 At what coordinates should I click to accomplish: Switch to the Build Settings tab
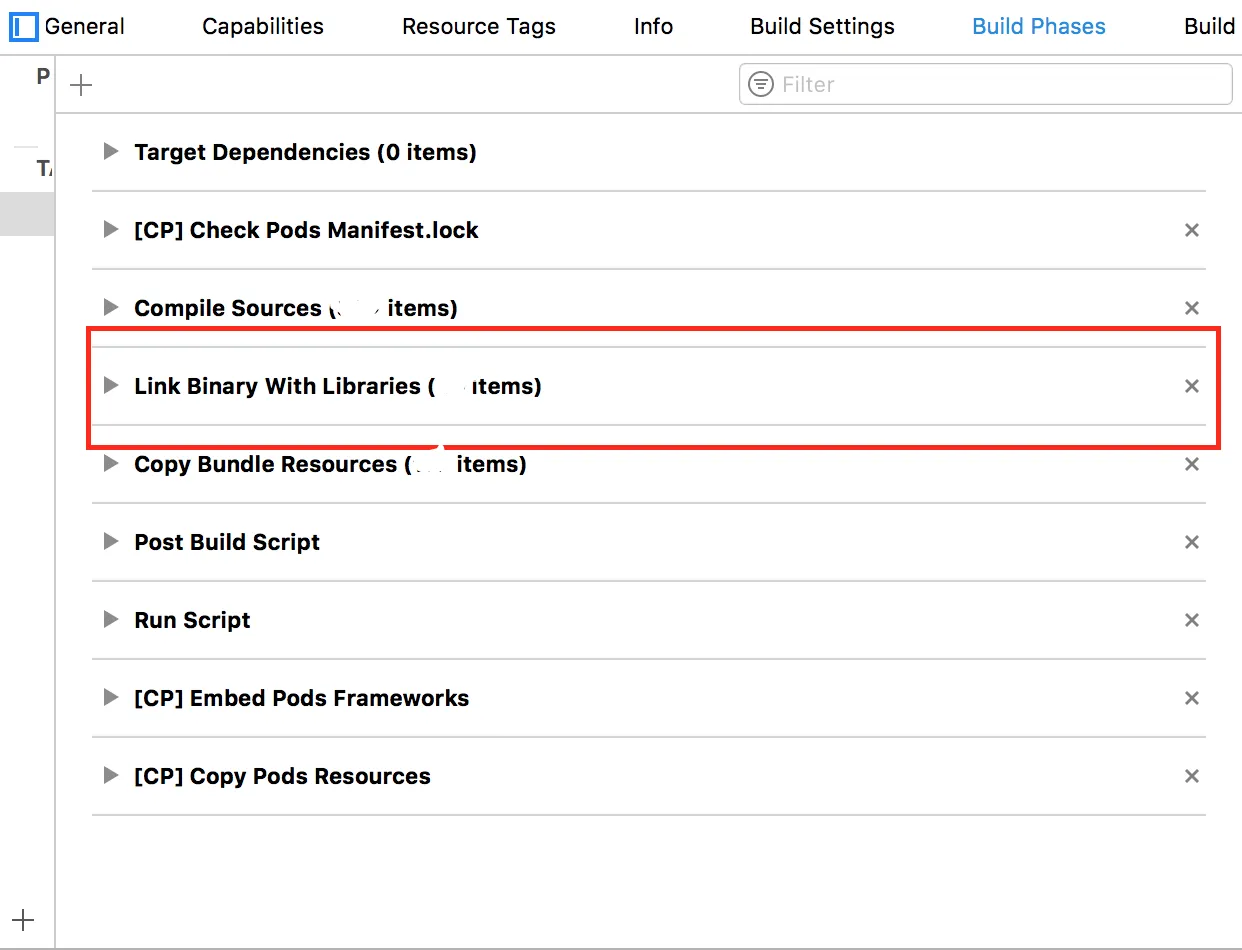click(x=822, y=27)
